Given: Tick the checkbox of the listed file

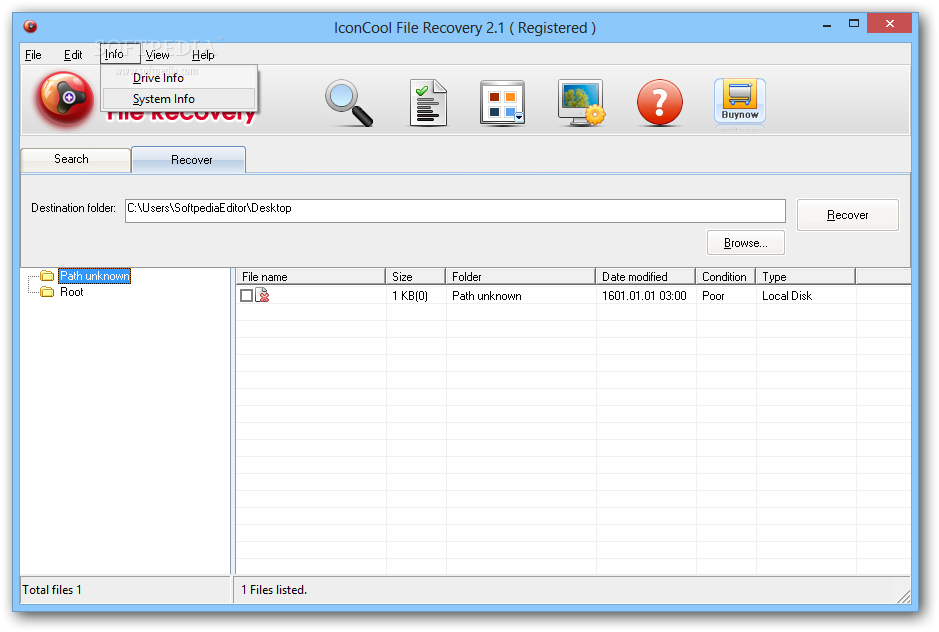Looking at the screenshot, I should click(x=246, y=295).
